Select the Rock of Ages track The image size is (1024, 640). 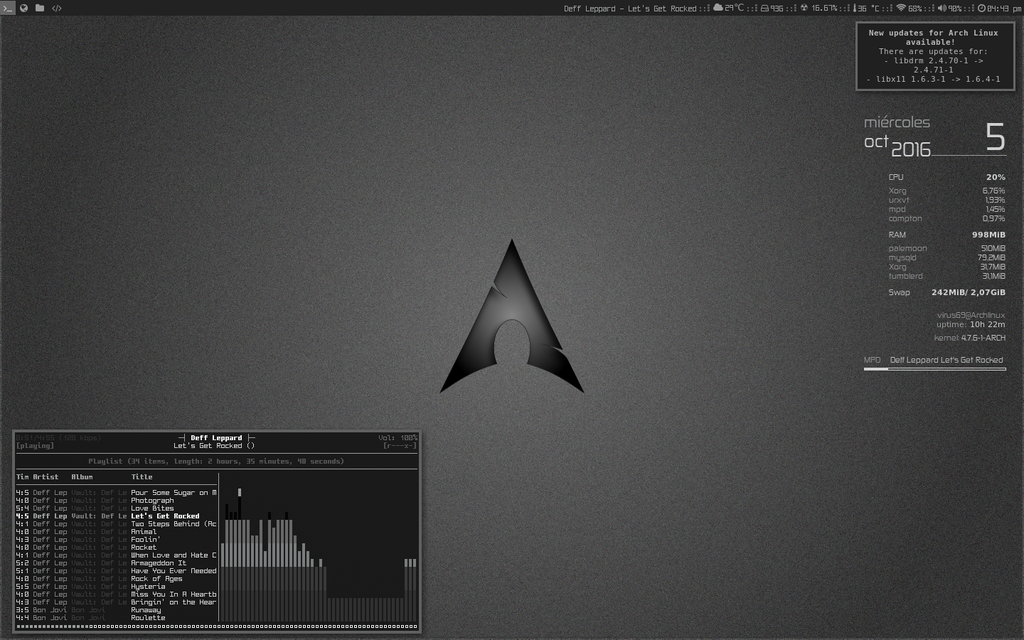[116, 579]
